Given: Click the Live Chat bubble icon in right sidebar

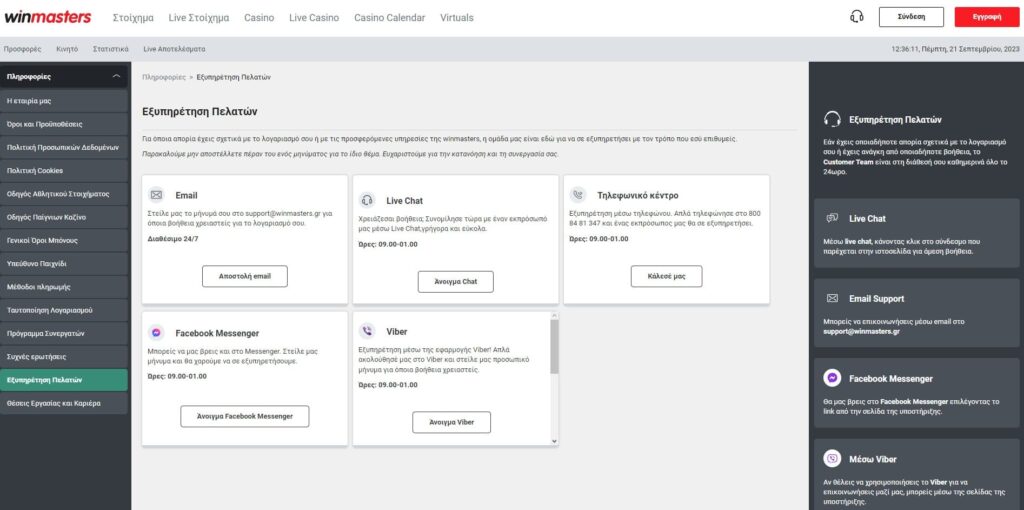Looking at the screenshot, I should click(832, 218).
